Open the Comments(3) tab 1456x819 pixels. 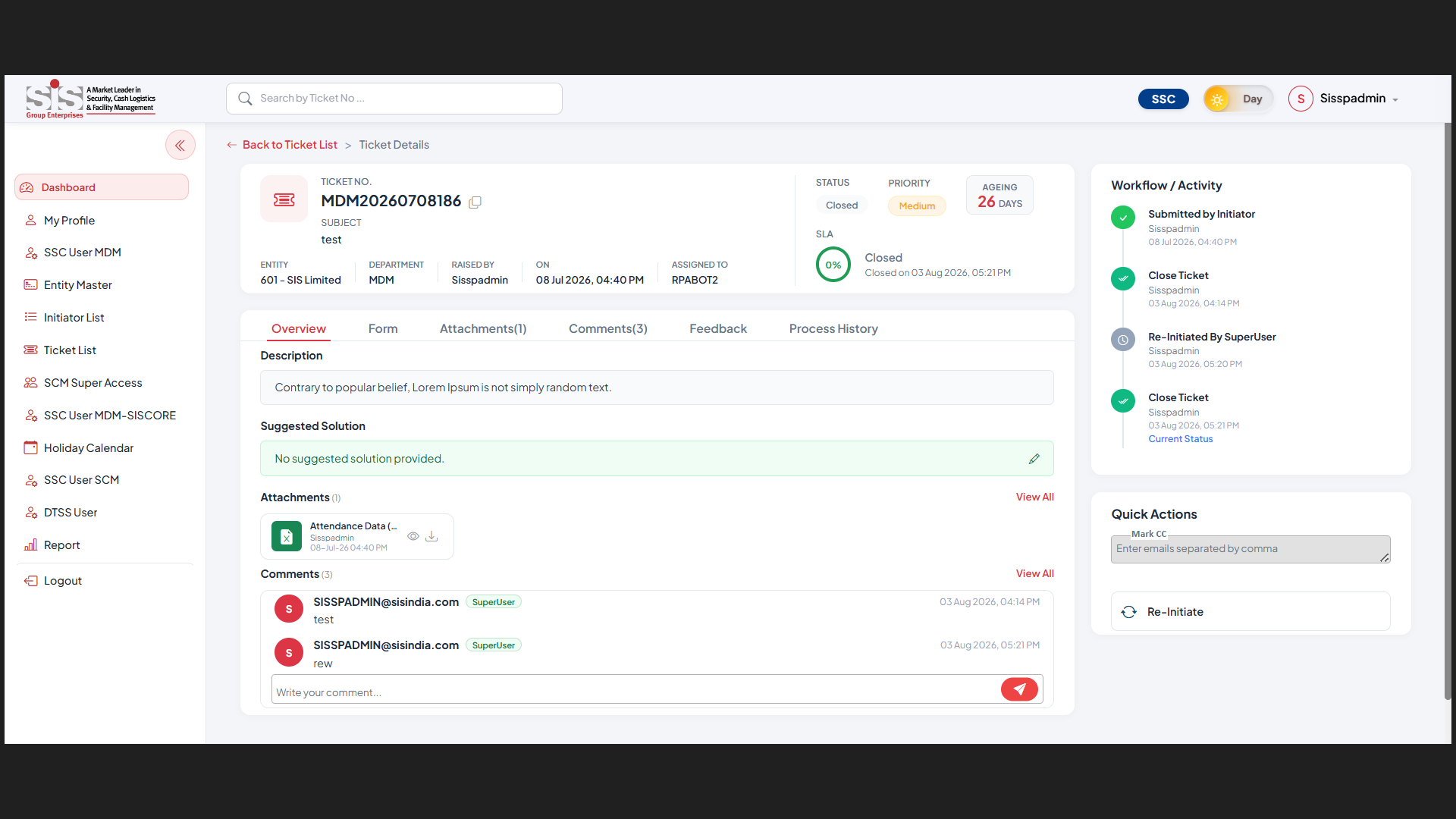(x=608, y=329)
